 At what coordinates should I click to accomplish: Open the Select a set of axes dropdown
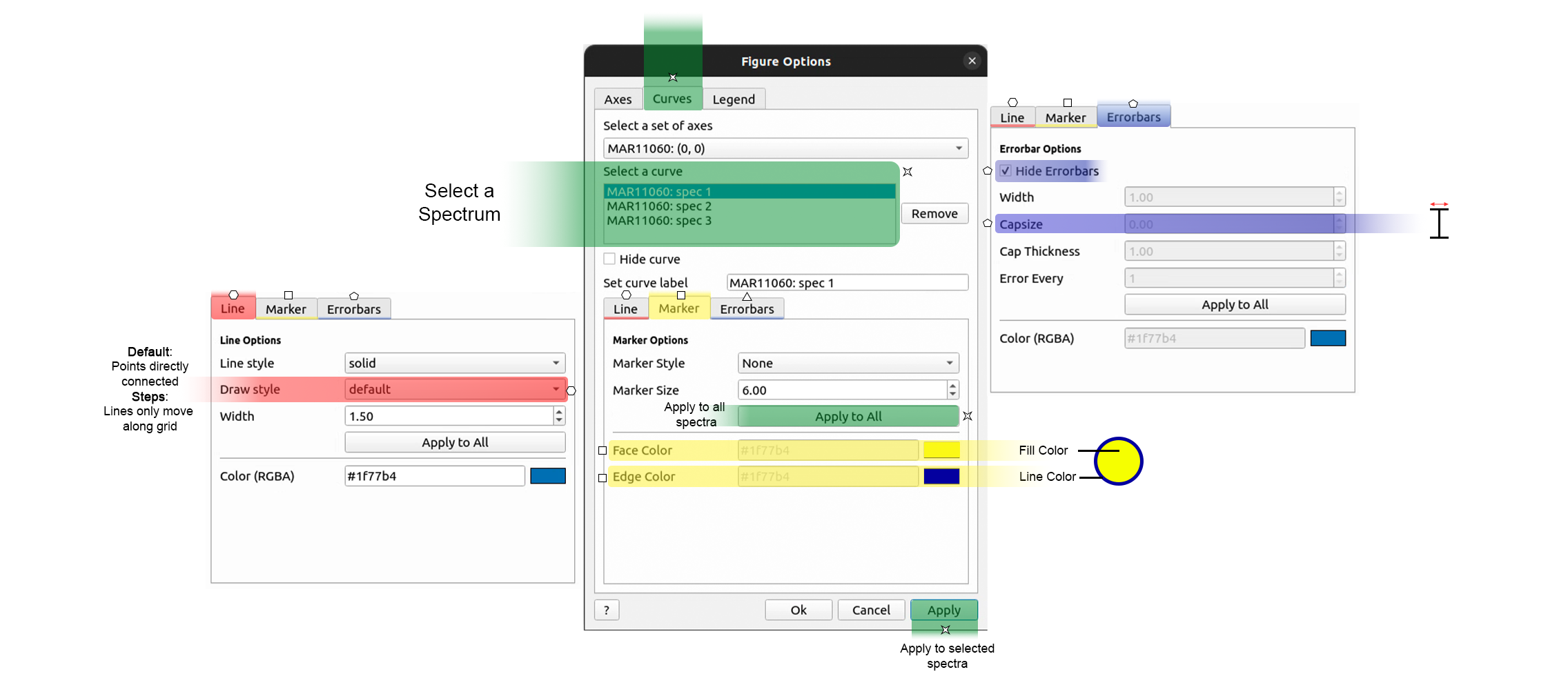pyautogui.click(x=785, y=148)
